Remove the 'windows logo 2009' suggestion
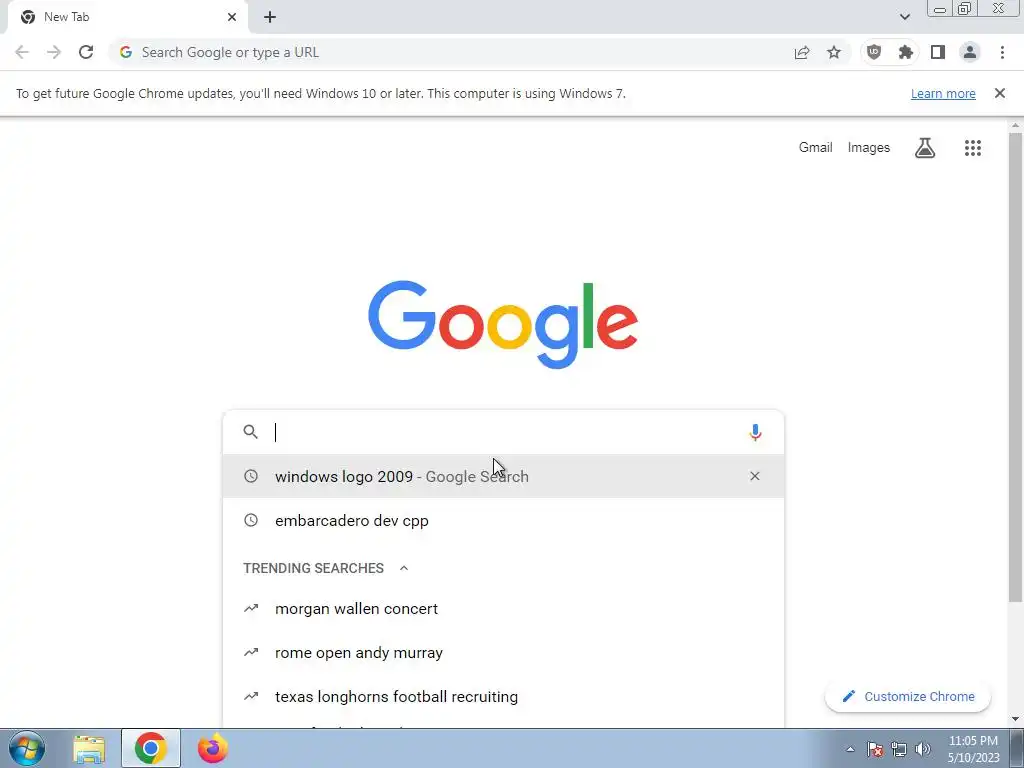This screenshot has width=1024, height=768. (x=755, y=476)
